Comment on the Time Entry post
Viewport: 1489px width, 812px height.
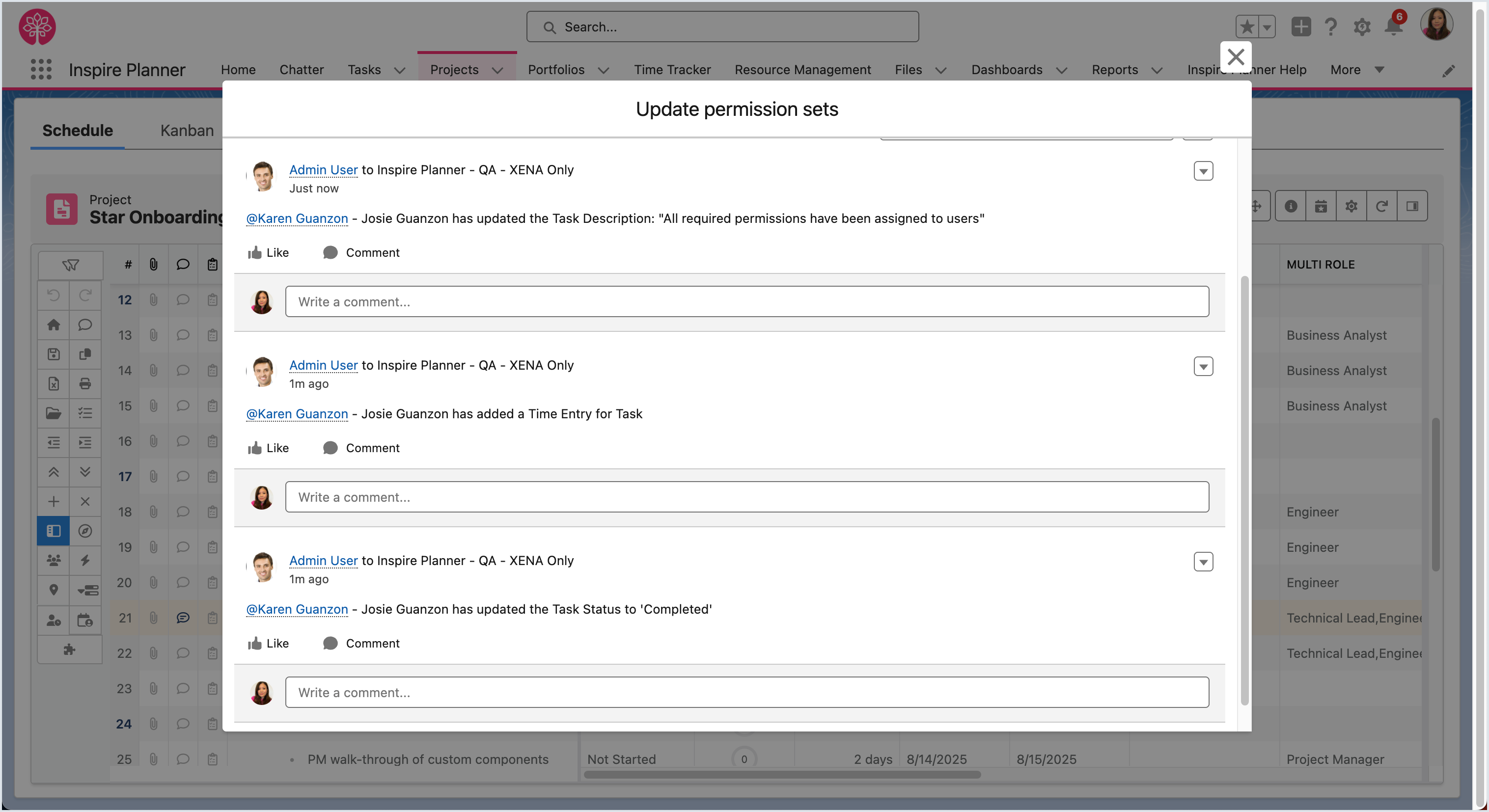point(361,448)
